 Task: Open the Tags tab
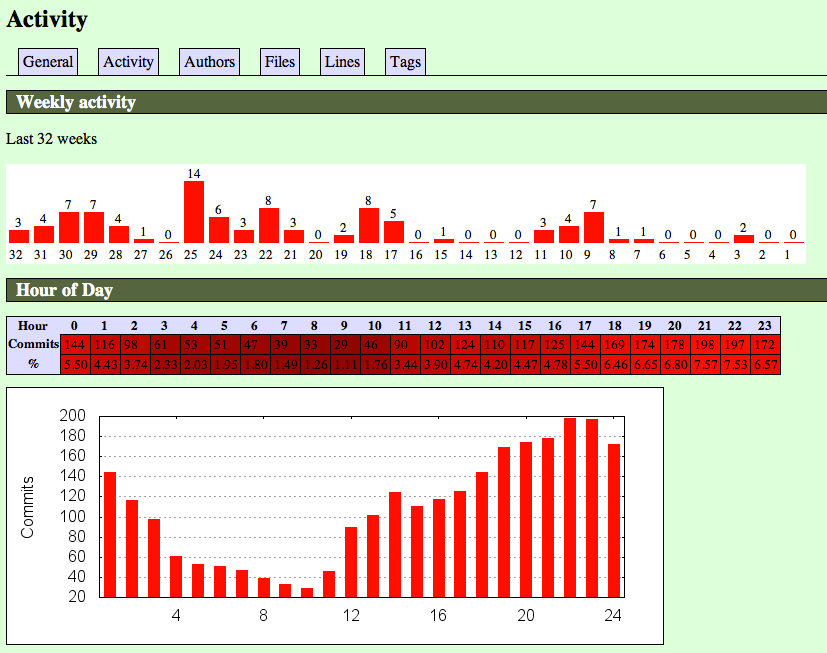405,62
